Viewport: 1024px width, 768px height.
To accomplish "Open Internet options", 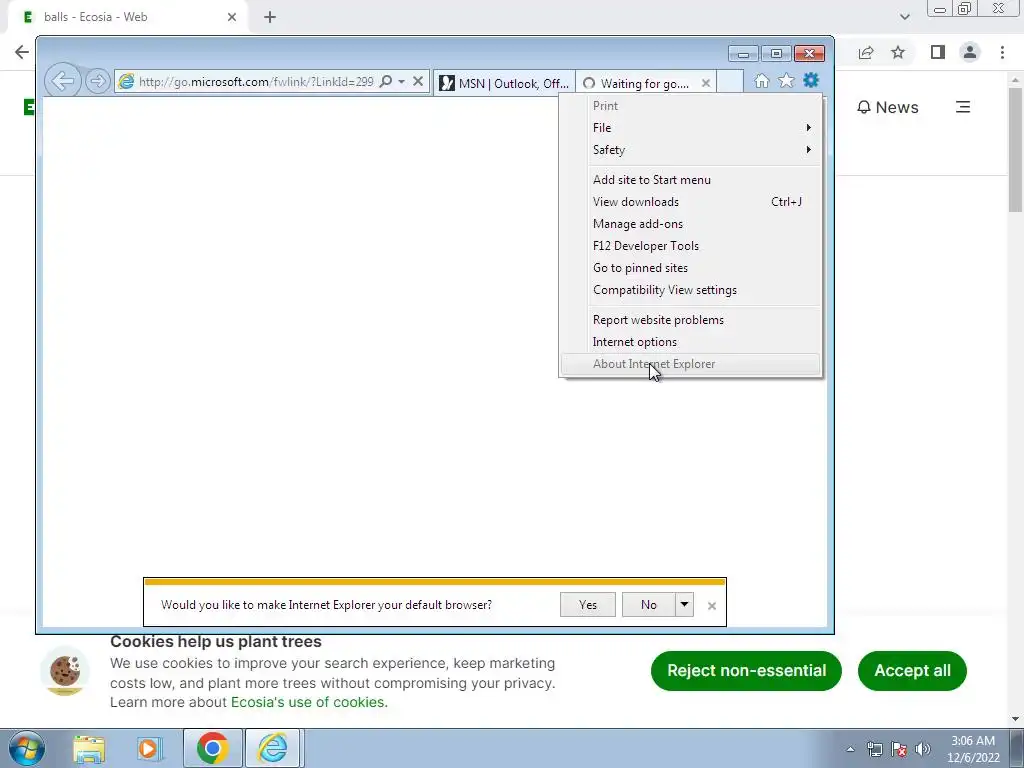I will click(x=691, y=342).
